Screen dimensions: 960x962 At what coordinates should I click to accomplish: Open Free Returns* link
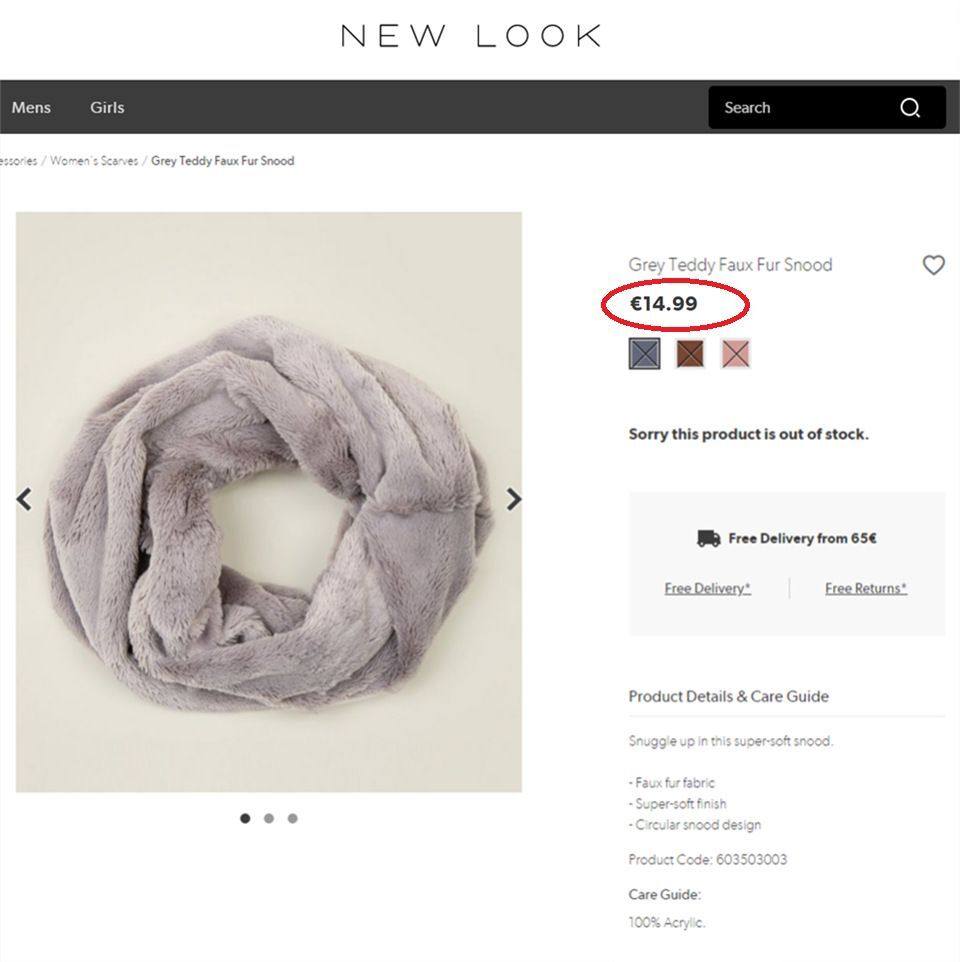click(866, 588)
